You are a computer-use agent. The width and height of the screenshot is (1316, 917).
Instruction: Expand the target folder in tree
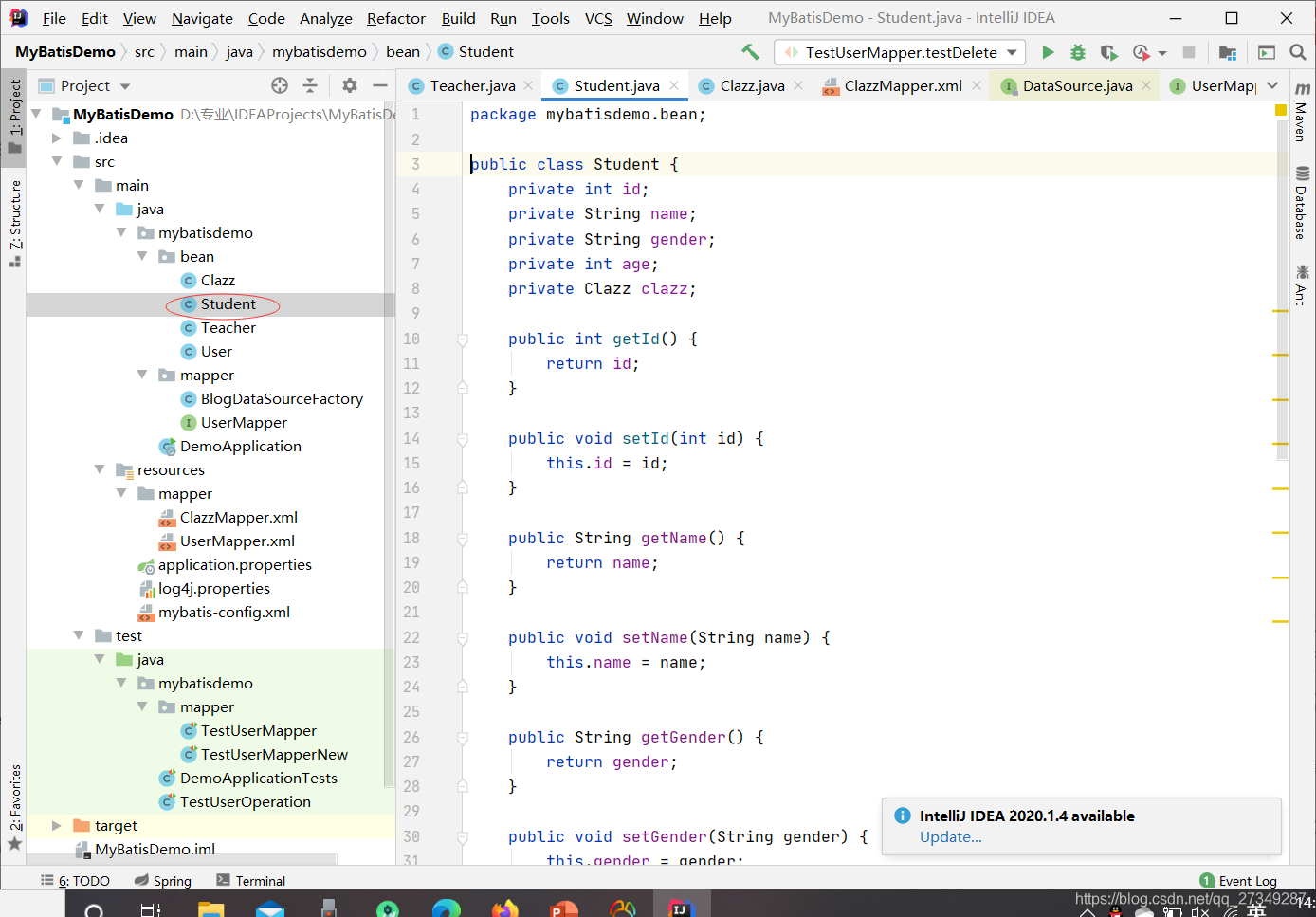click(57, 826)
